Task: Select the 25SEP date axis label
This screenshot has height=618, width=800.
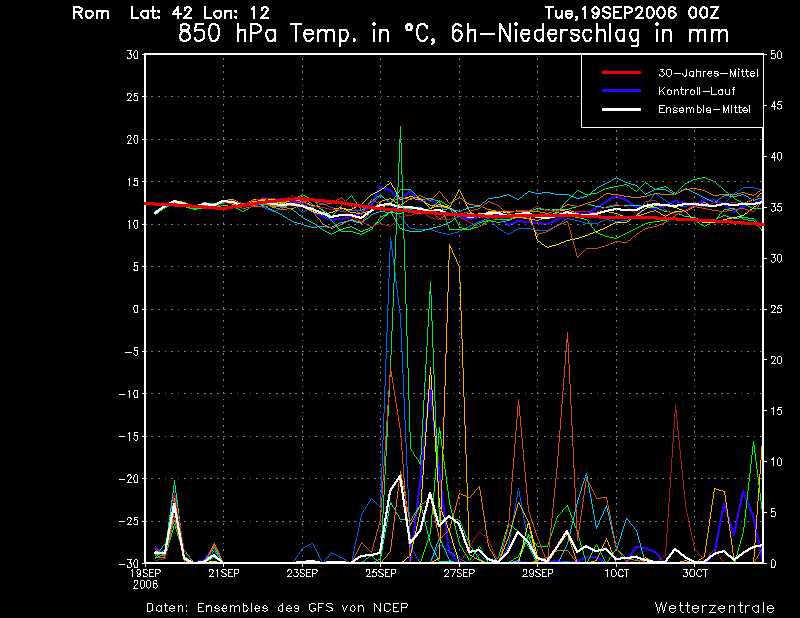Action: click(x=380, y=574)
